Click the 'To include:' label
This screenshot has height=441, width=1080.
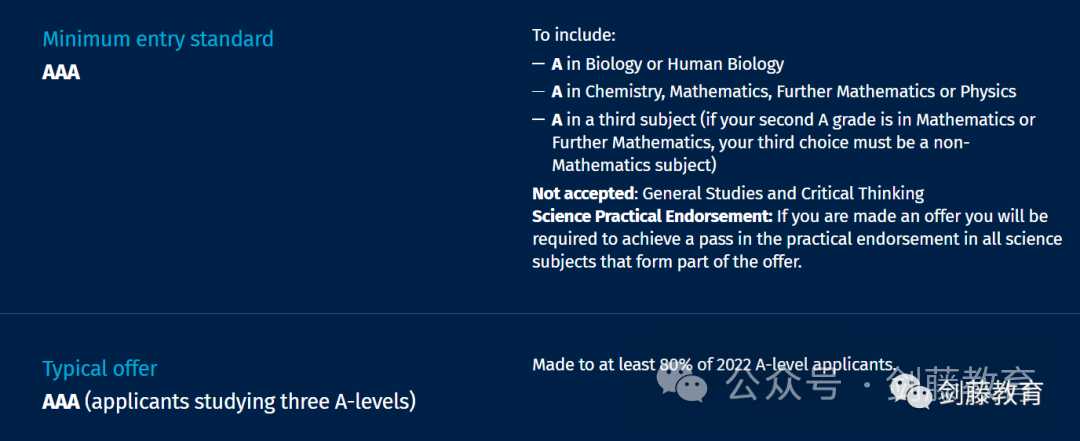point(574,35)
